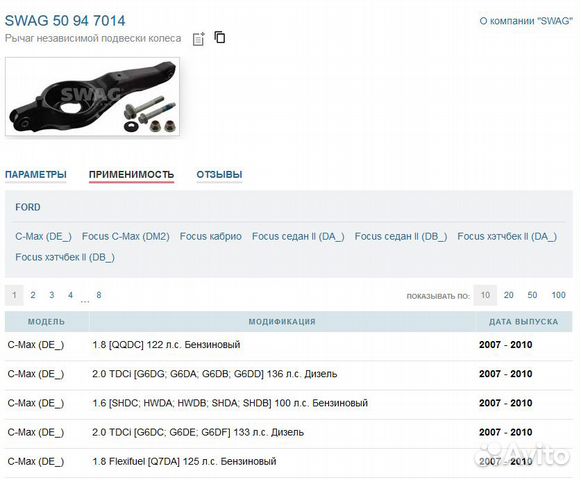Filter by C-Max (DE_) model link

tap(43, 236)
